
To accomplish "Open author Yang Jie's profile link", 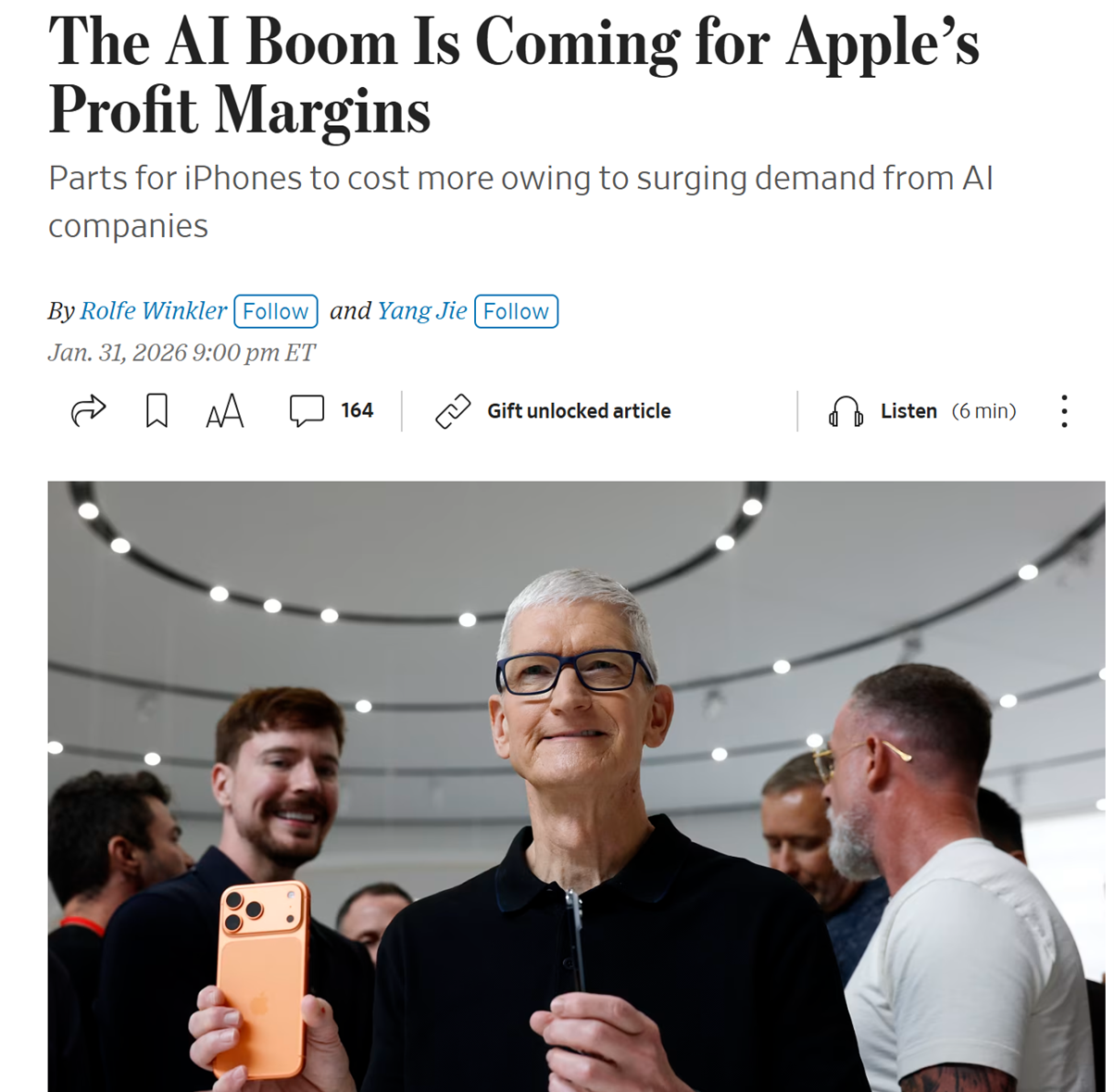I will (x=422, y=311).
